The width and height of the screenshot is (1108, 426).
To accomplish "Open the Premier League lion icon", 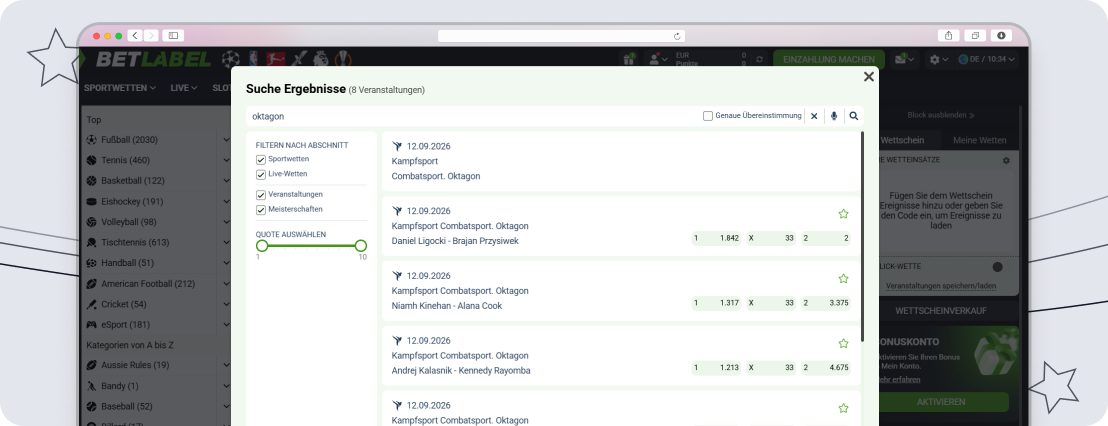I will click(x=322, y=58).
